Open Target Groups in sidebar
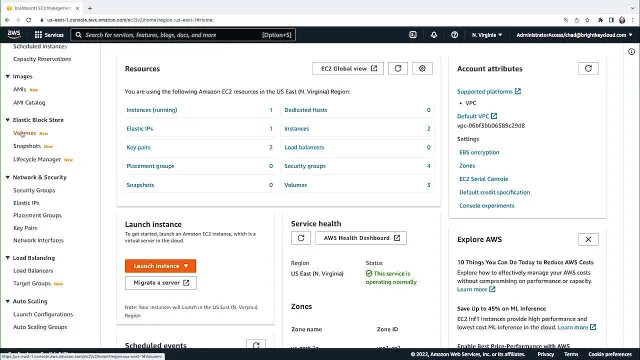This screenshot has height=360, width=640. coord(32,283)
